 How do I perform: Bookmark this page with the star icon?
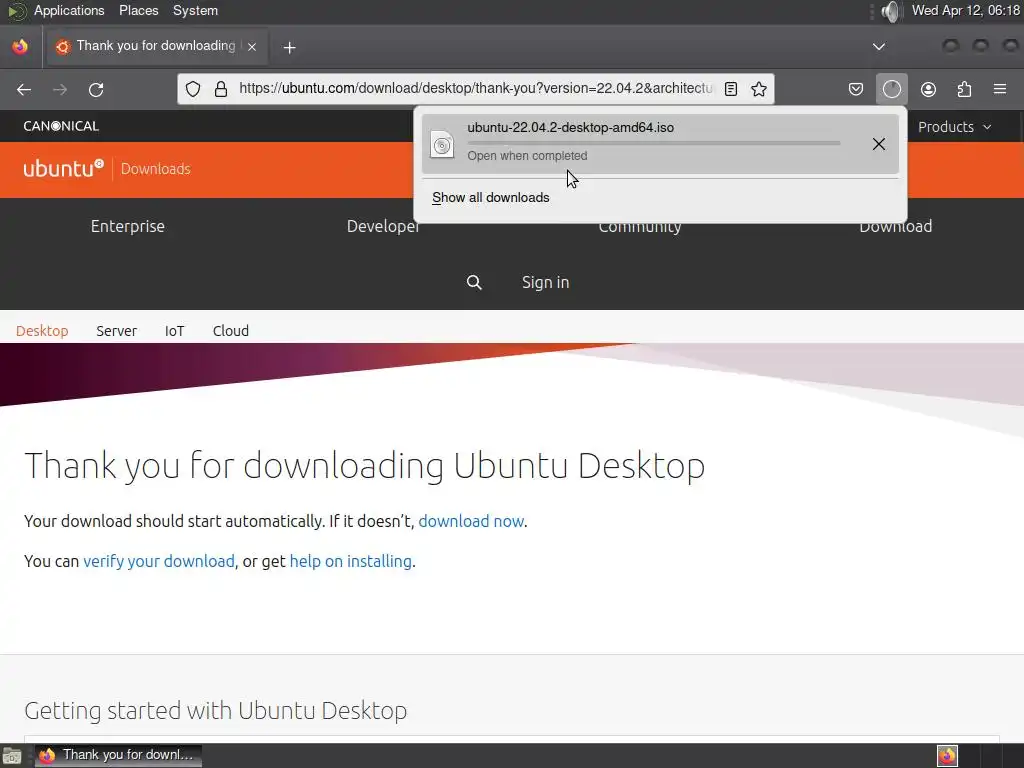(758, 89)
